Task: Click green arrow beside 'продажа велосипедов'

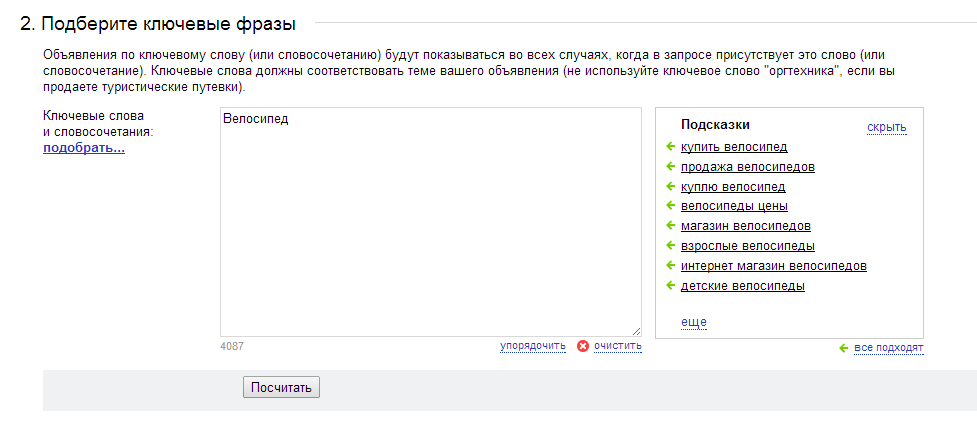Action: pyautogui.click(x=670, y=166)
